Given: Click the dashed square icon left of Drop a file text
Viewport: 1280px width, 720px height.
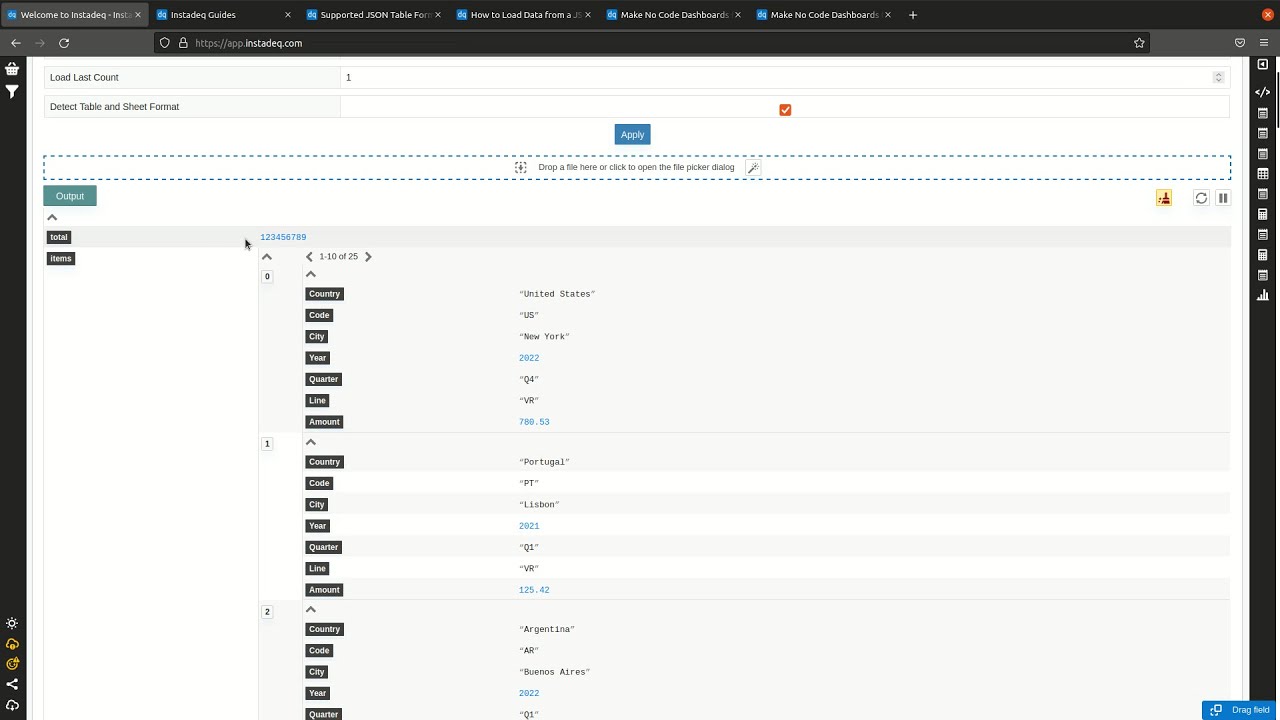Looking at the screenshot, I should coord(520,167).
